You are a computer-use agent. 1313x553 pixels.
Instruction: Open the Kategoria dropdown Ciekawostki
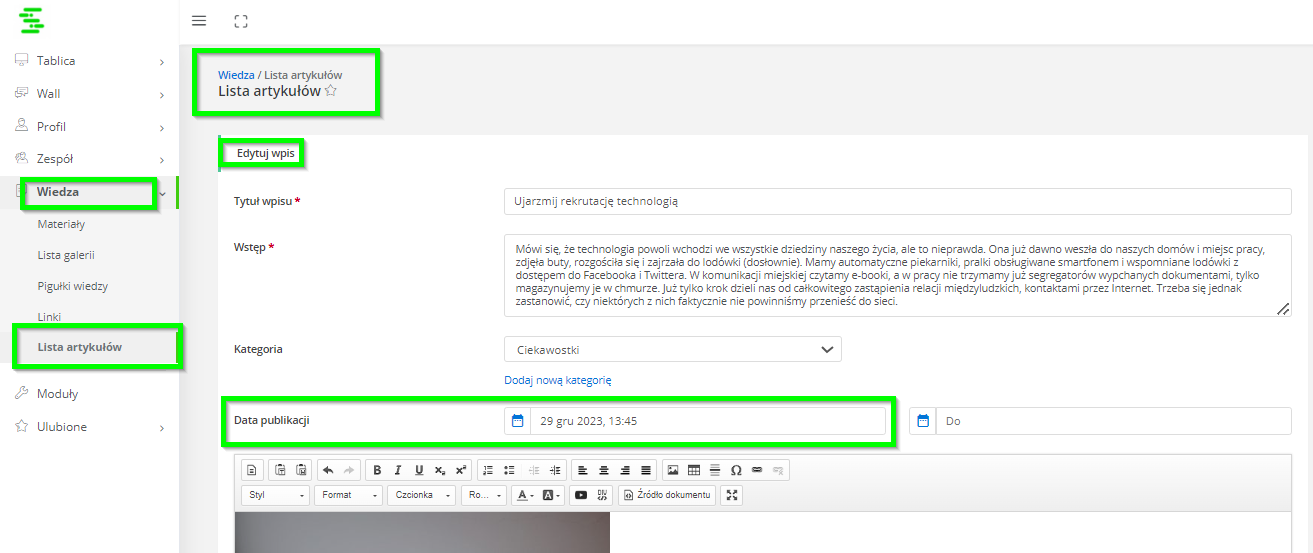click(x=673, y=350)
